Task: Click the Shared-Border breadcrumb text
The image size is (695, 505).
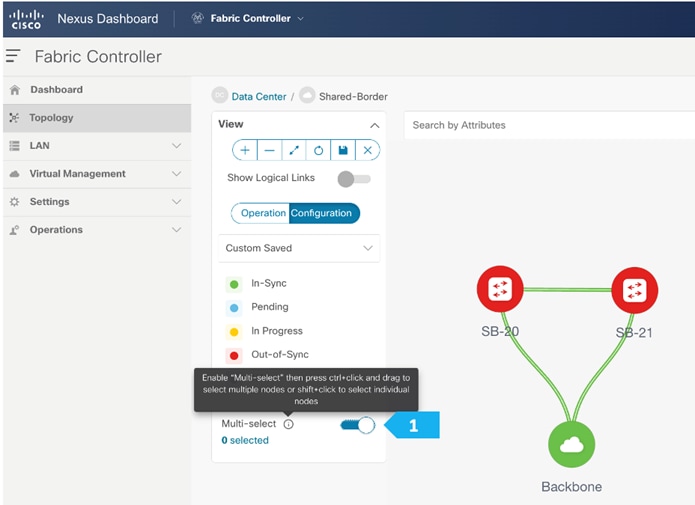Action: pyautogui.click(x=353, y=97)
